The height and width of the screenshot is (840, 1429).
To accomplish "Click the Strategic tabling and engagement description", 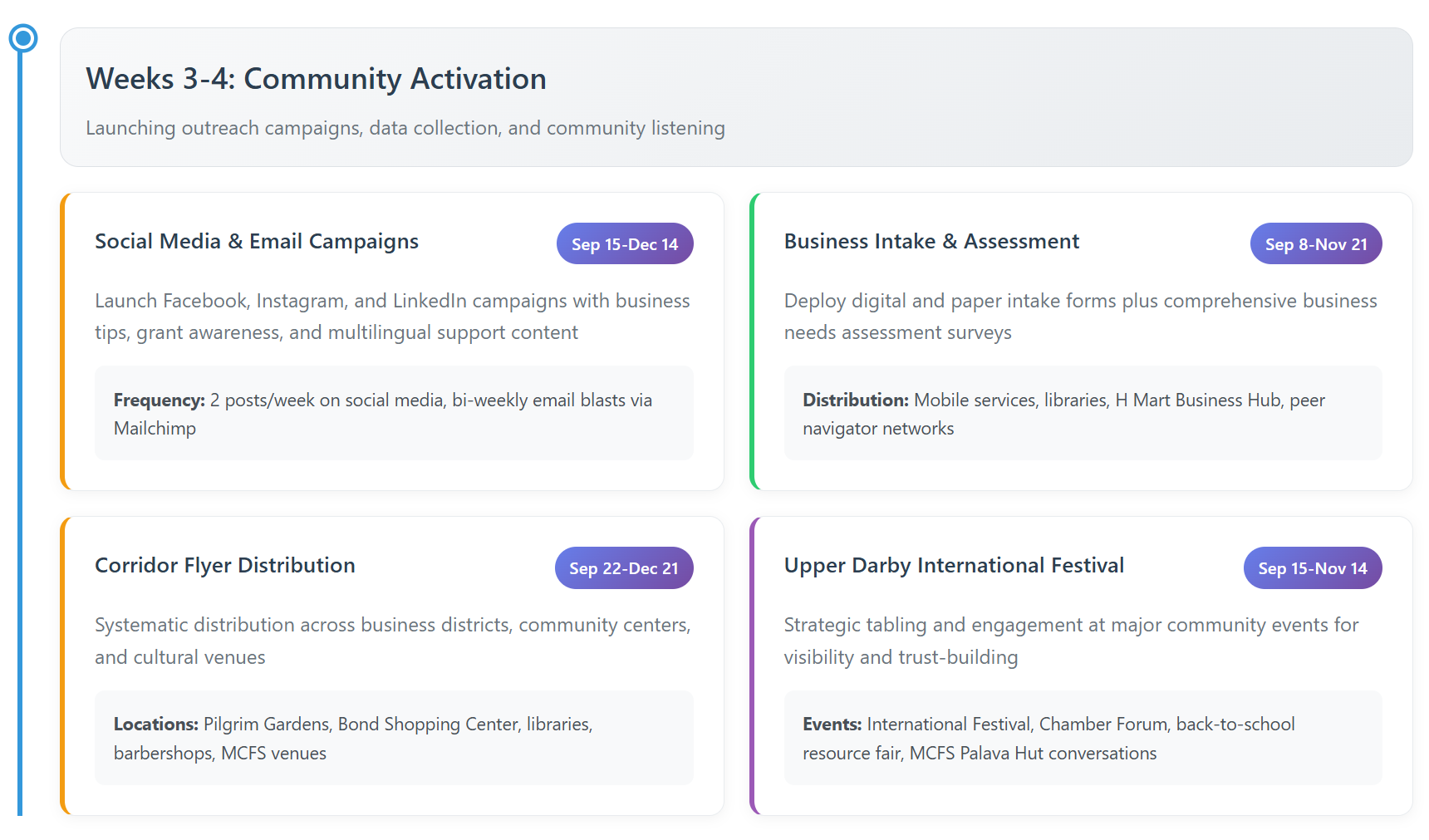I will [1071, 641].
